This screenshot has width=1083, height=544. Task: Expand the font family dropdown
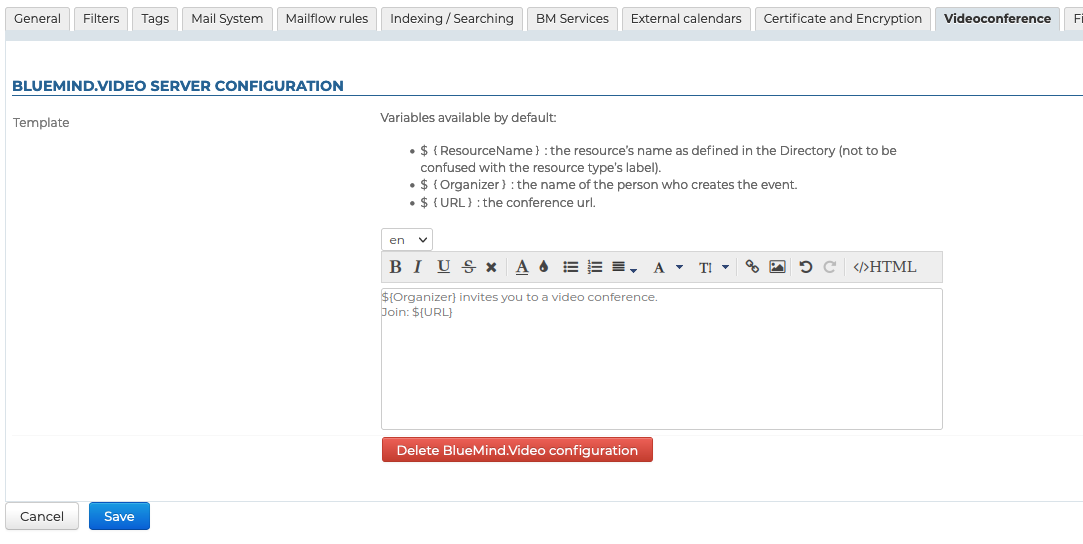[667, 267]
